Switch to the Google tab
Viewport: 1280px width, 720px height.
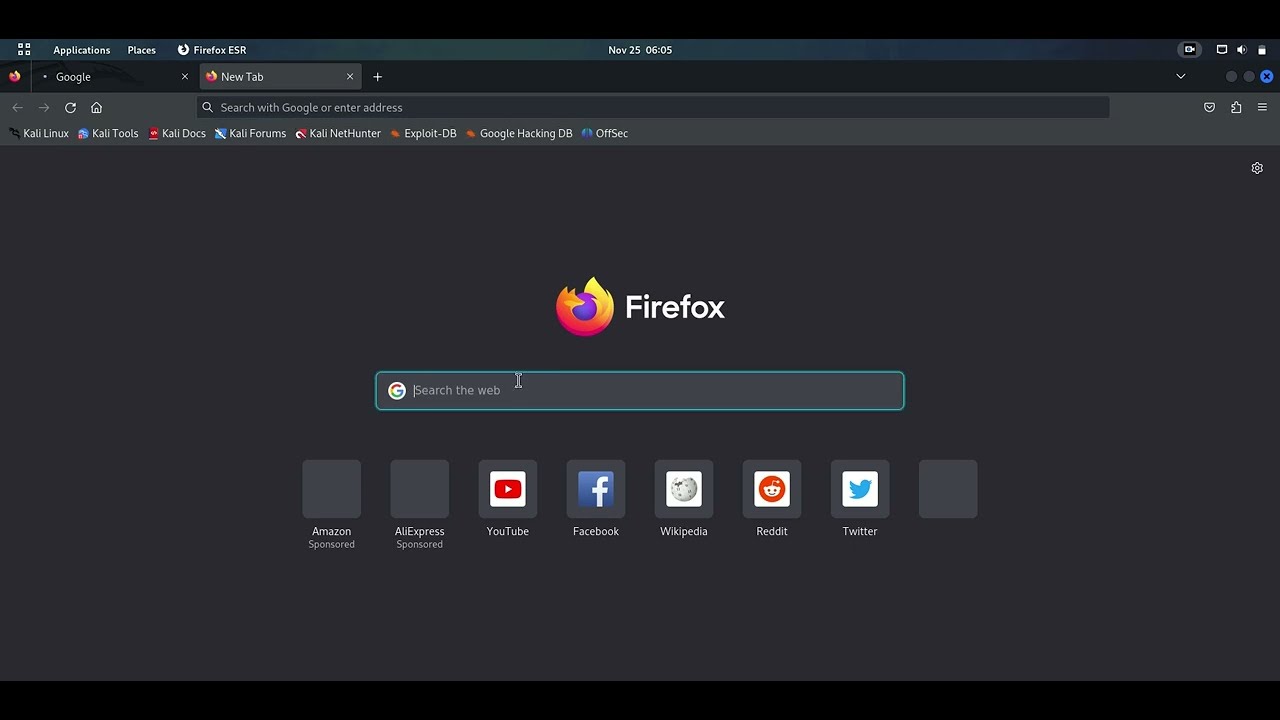pos(115,77)
